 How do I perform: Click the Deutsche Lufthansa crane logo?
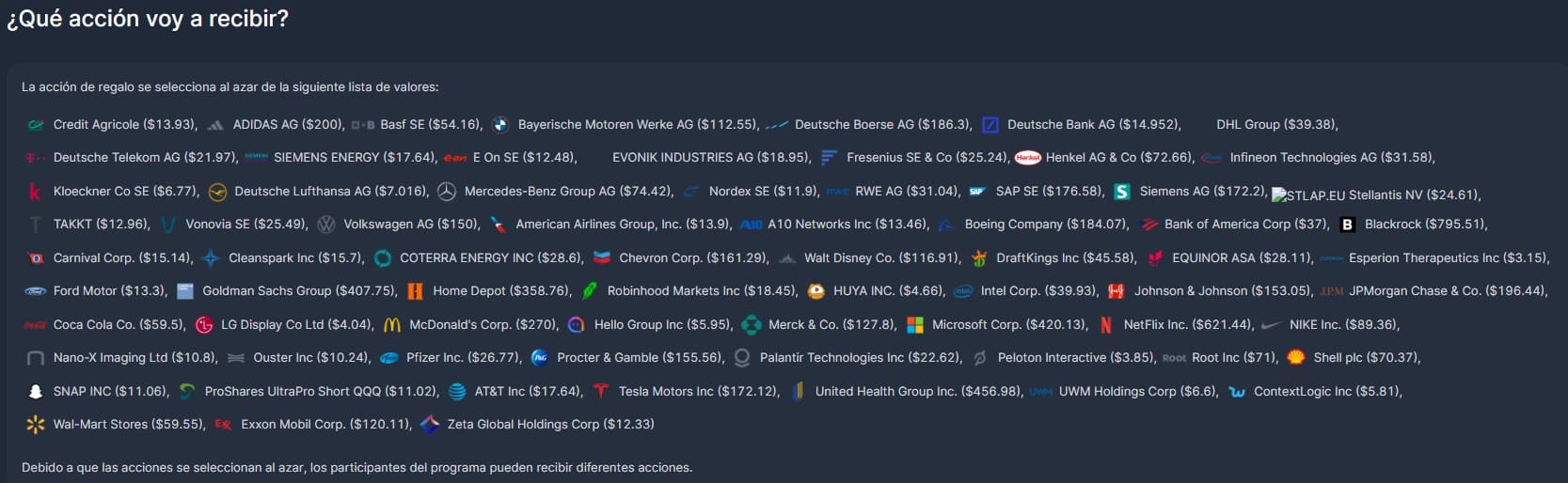[x=217, y=192]
